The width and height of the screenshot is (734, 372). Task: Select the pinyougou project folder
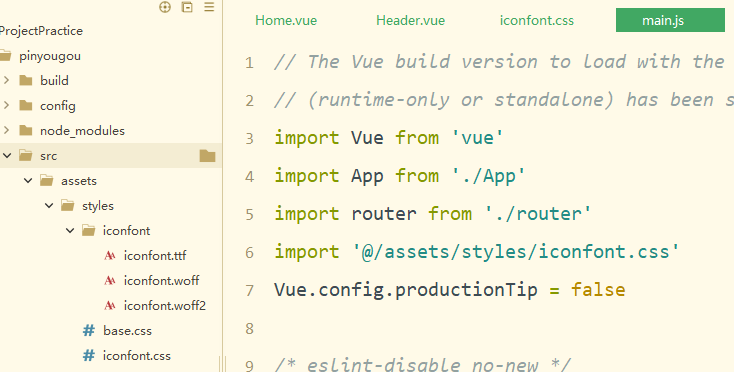tap(50, 56)
